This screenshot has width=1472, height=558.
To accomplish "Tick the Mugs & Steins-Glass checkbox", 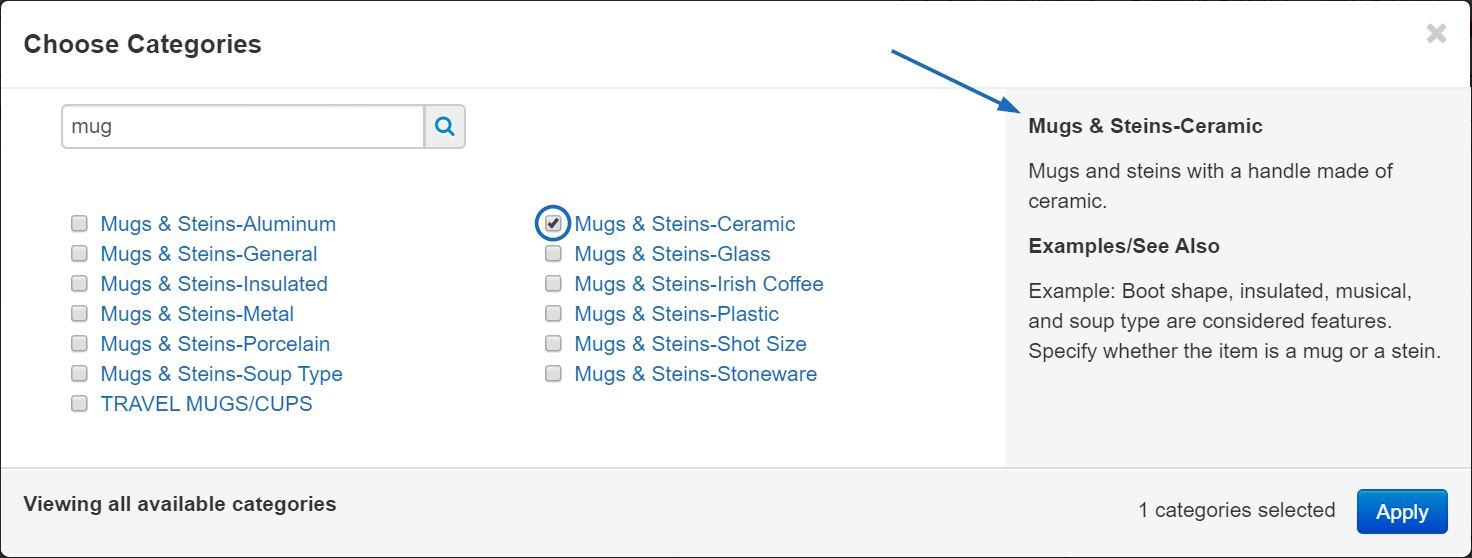I will tap(553, 253).
